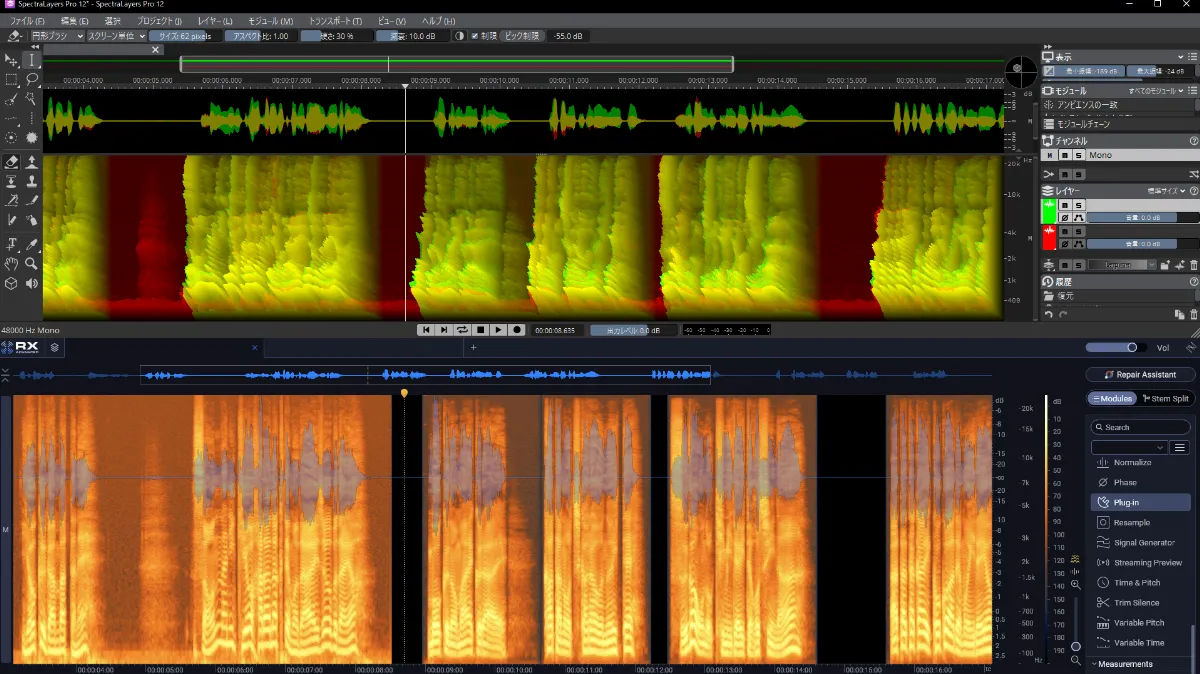Select the Amplify tool
1200x674 pixels.
coord(31,161)
